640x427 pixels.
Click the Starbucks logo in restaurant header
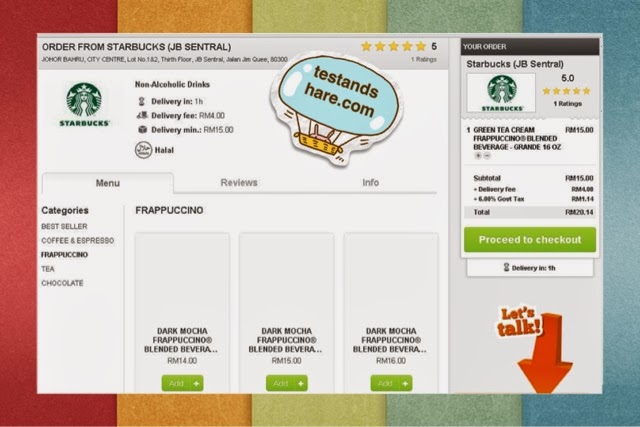[84, 105]
